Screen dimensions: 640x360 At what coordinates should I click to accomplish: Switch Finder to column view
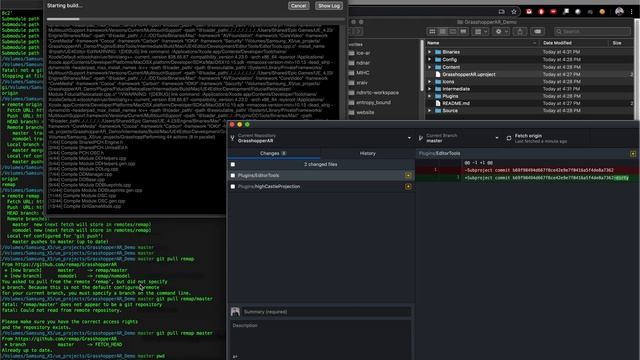click(x=453, y=31)
